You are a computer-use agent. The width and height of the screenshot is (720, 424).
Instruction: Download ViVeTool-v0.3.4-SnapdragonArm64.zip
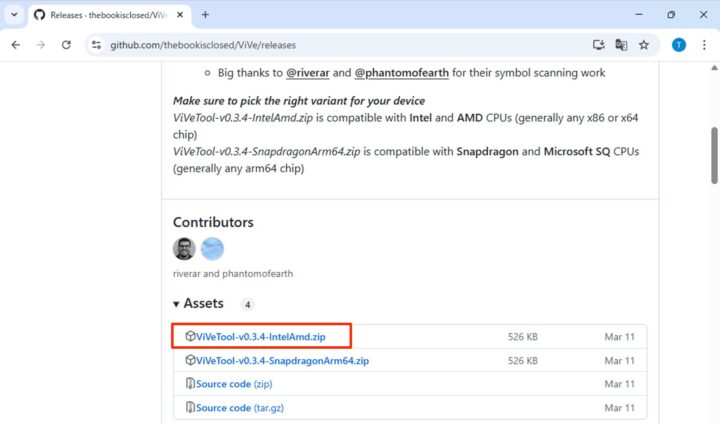point(282,361)
